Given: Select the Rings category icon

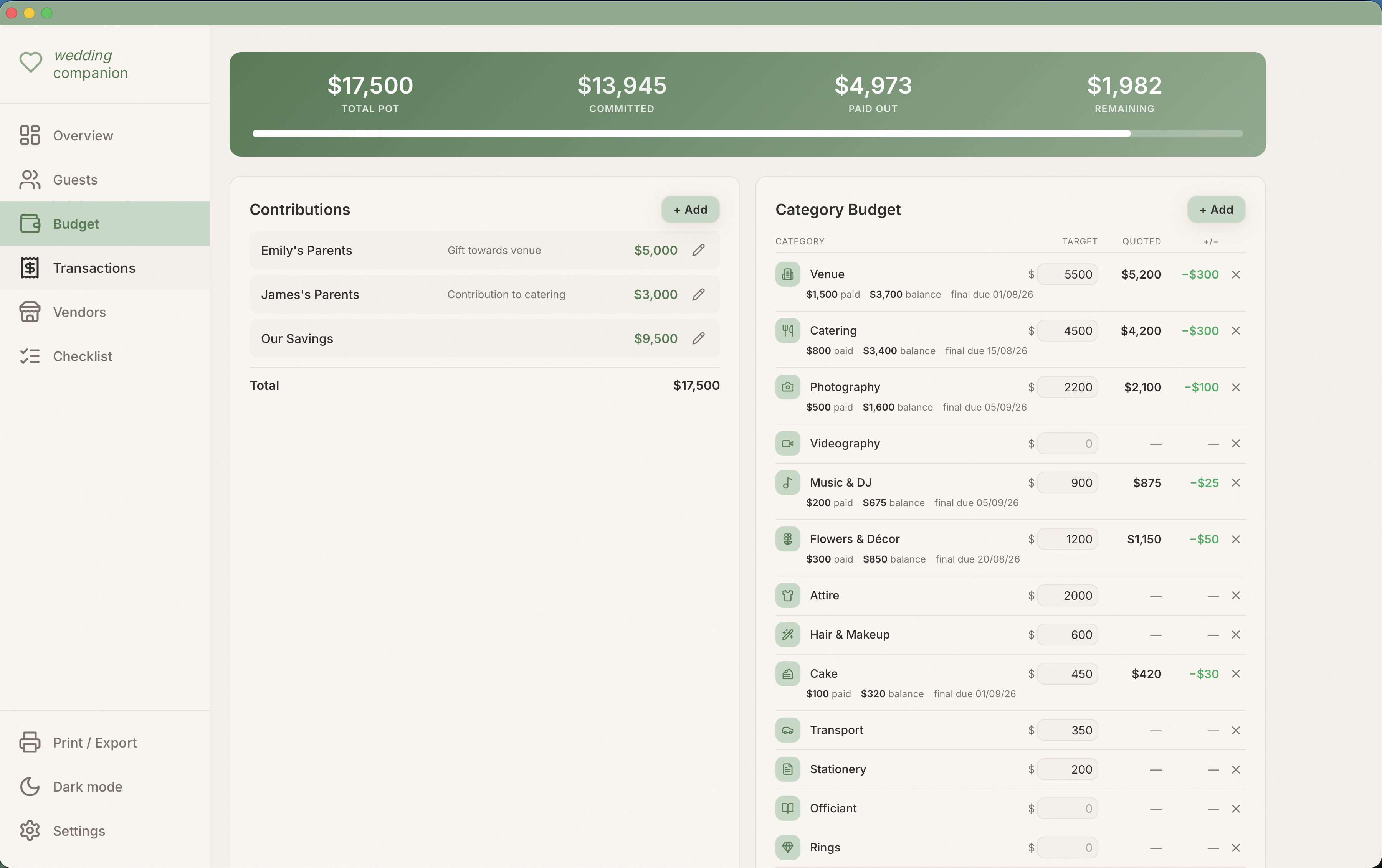Looking at the screenshot, I should (x=787, y=847).
